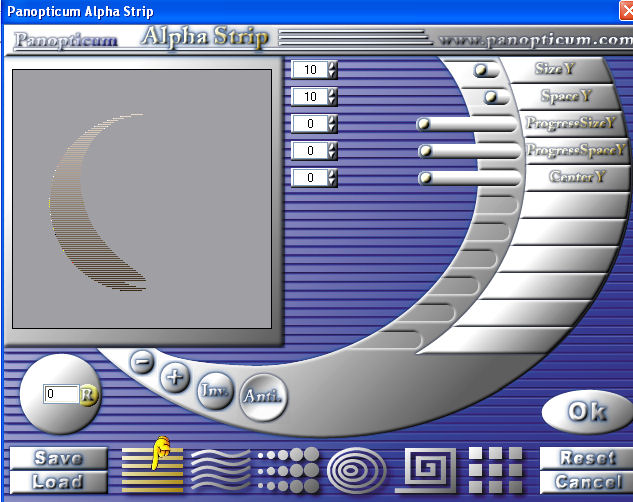The image size is (633, 502).
Task: Open the www.panopticum.com link
Action: (x=536, y=40)
